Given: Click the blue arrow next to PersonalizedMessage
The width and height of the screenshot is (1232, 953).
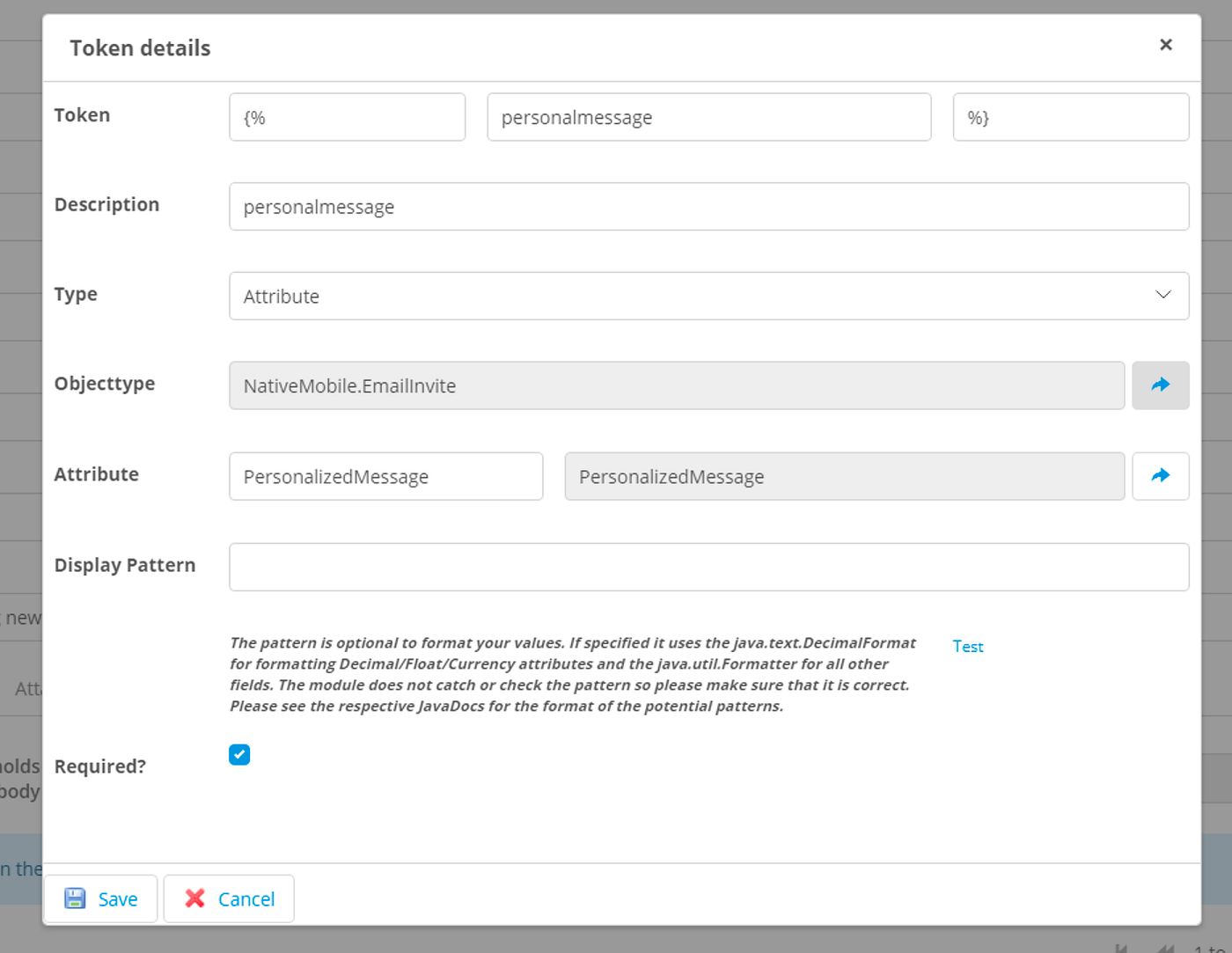Looking at the screenshot, I should [1161, 476].
